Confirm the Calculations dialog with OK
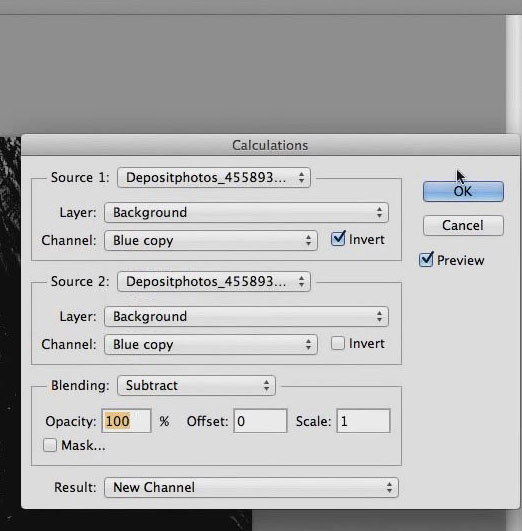Viewport: 522px width, 531px height. (463, 191)
